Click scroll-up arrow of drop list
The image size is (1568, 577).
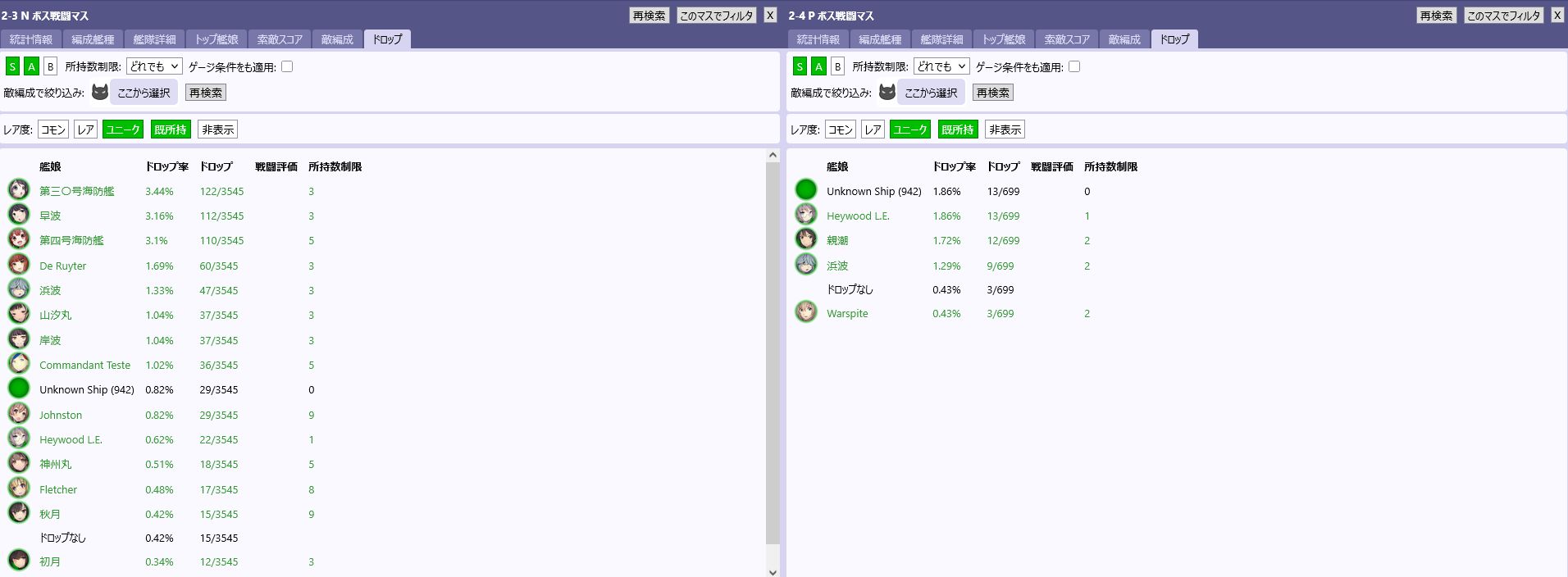click(773, 155)
